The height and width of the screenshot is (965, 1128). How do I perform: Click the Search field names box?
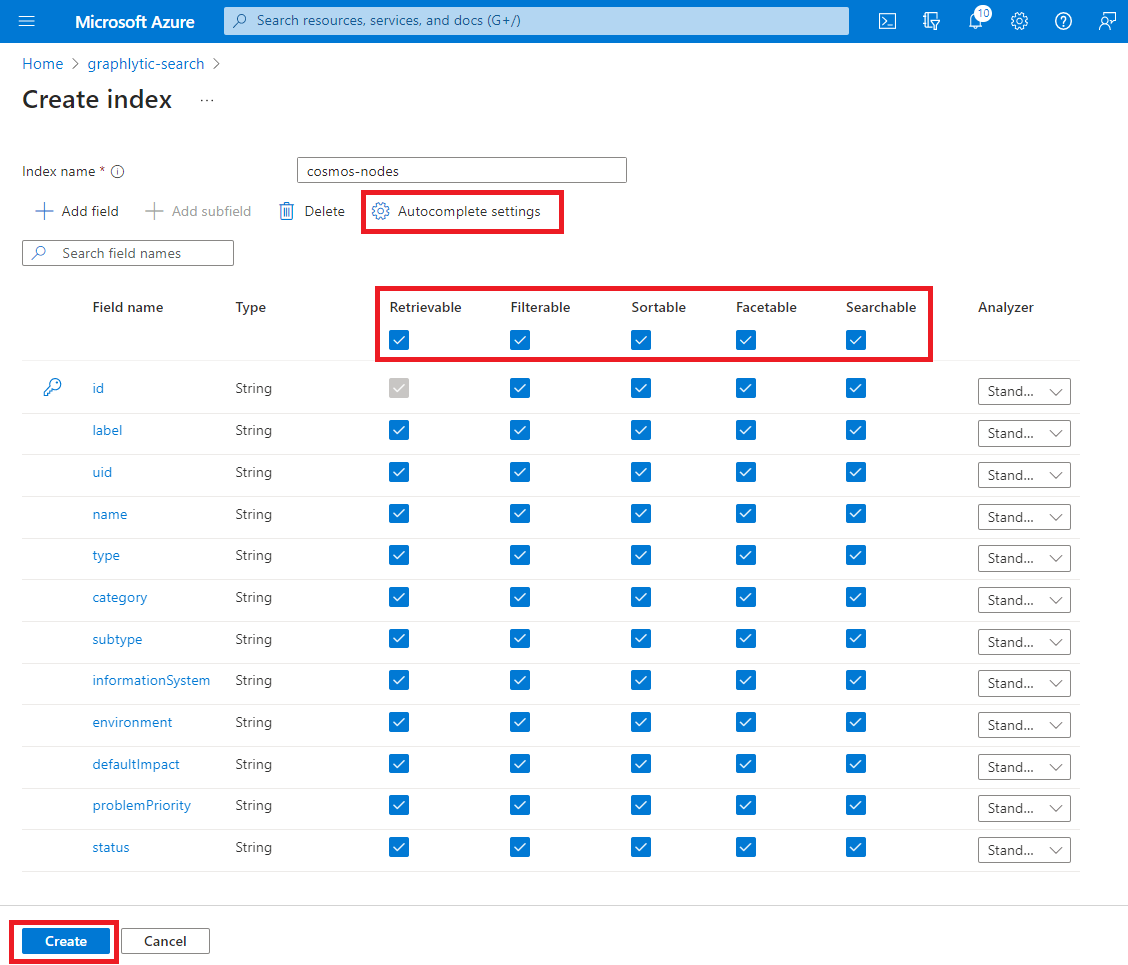128,253
